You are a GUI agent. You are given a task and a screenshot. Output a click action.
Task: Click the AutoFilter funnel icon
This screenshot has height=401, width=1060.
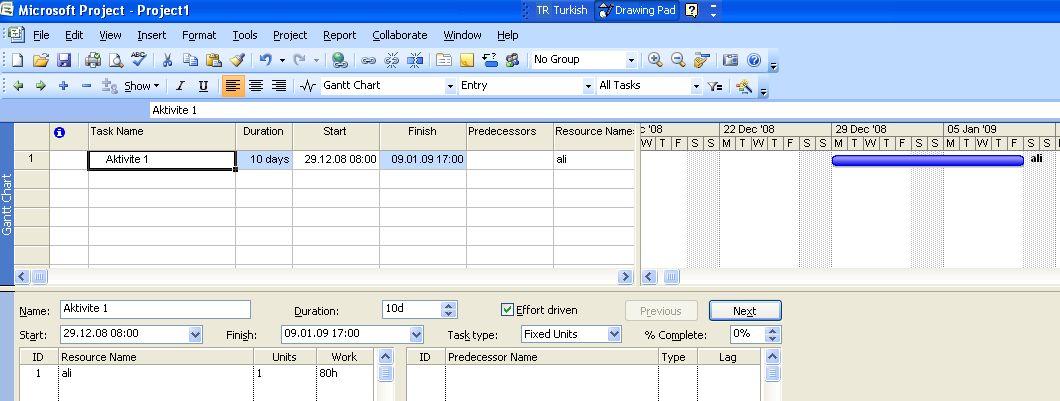714,86
